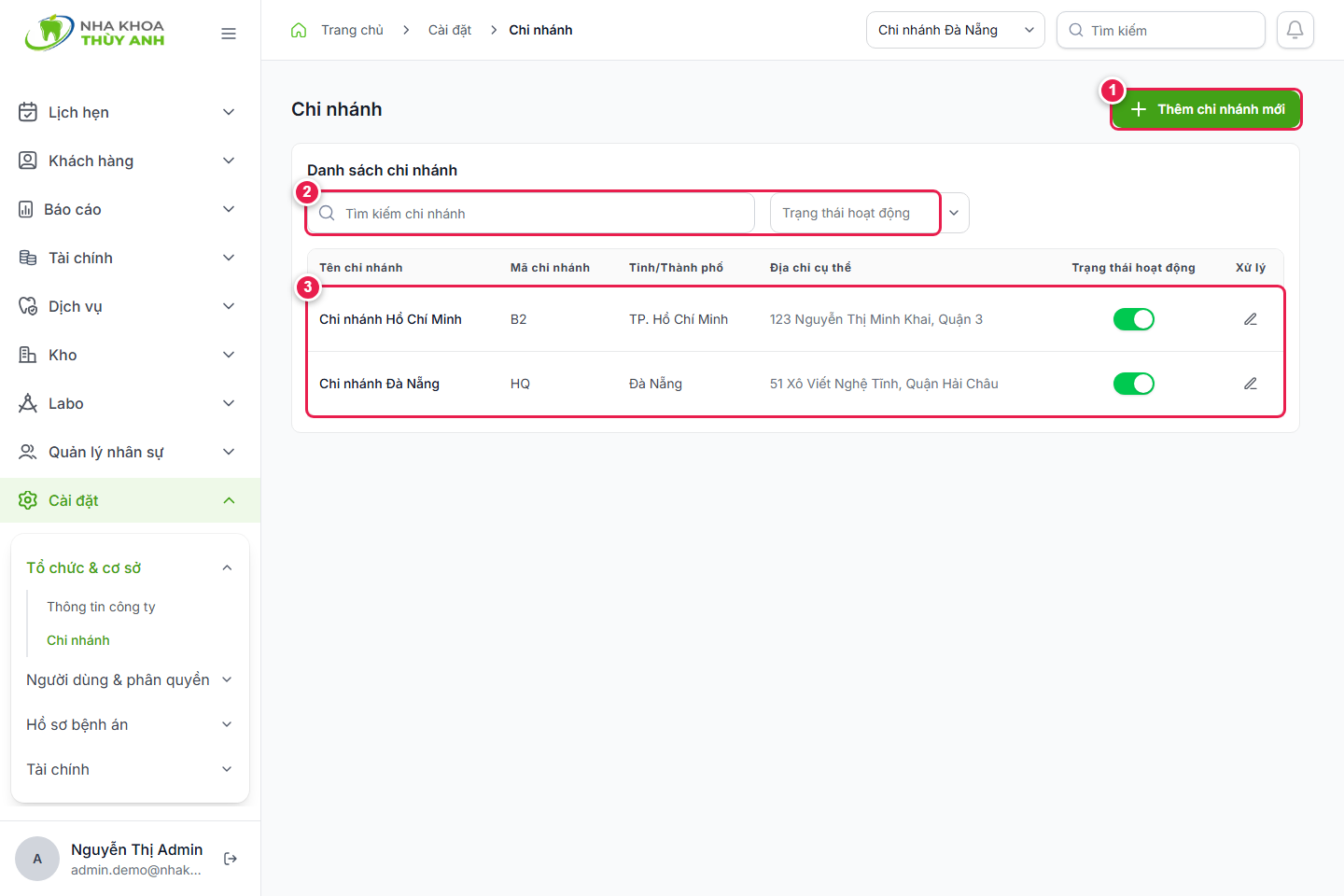The width and height of the screenshot is (1344, 896).
Task: Expand the Tài chính settings subsection
Action: point(130,769)
